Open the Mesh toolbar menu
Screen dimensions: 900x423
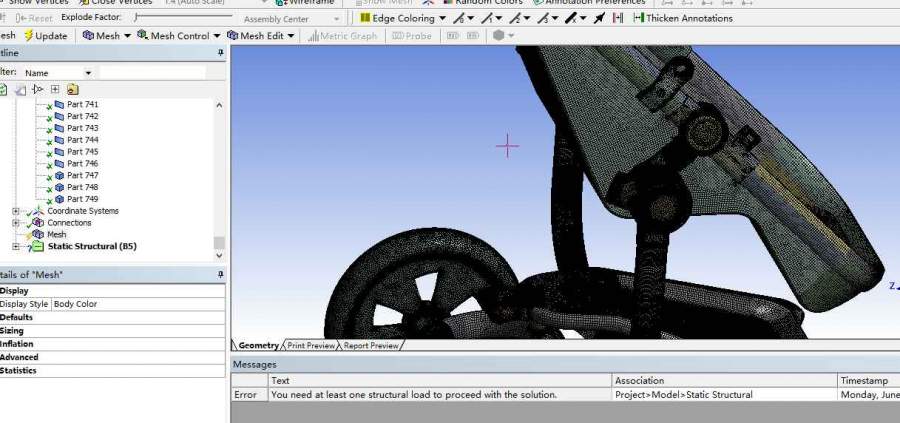(x=107, y=36)
